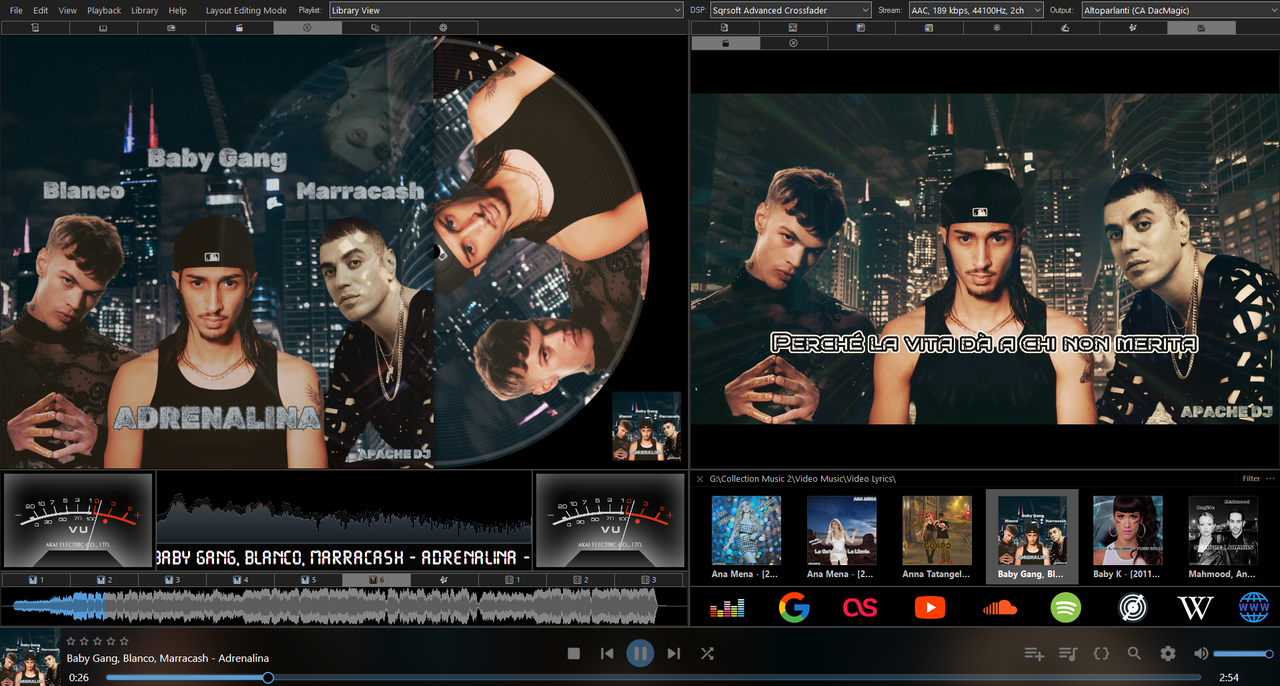1280x686 pixels.
Task: Open the Filter option in the browser panel
Action: (1251, 479)
